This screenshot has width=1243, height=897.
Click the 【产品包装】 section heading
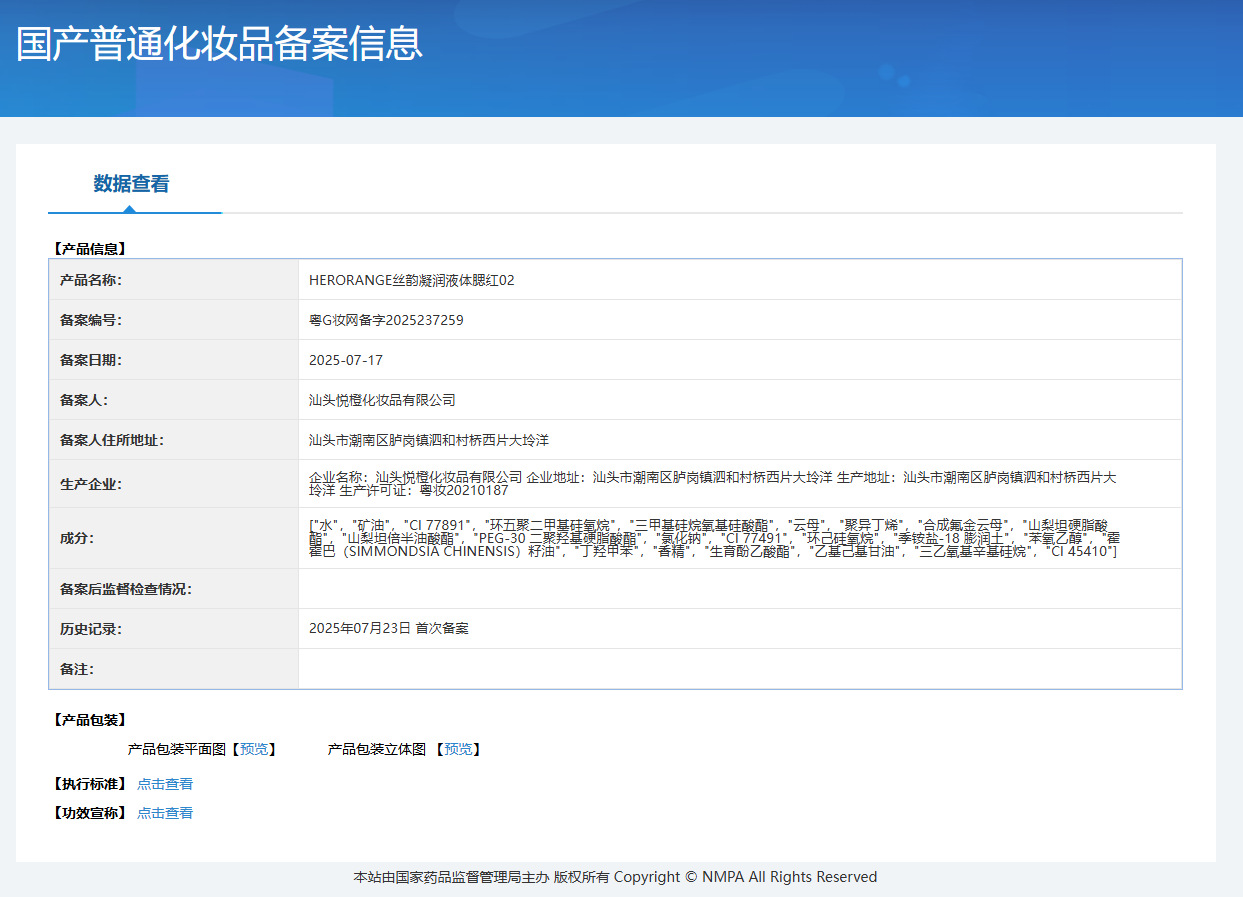pyautogui.click(x=89, y=720)
